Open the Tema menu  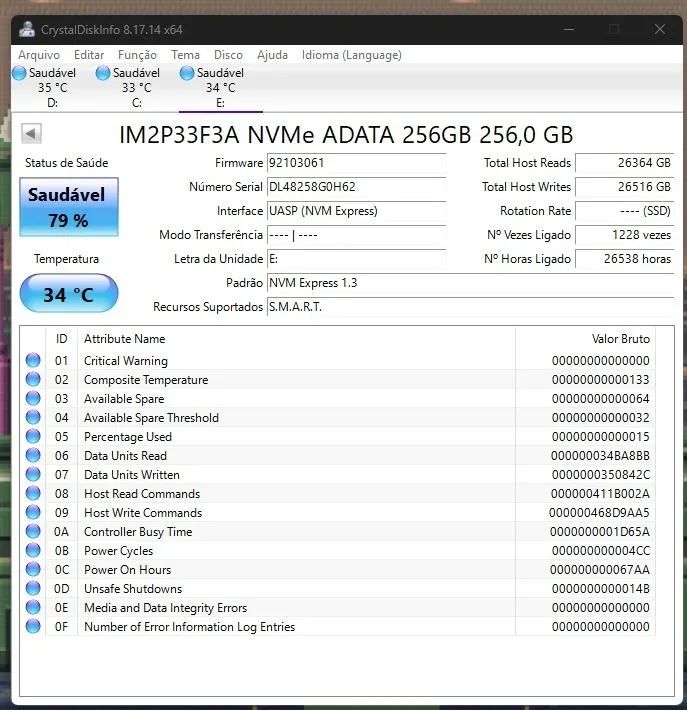point(185,55)
